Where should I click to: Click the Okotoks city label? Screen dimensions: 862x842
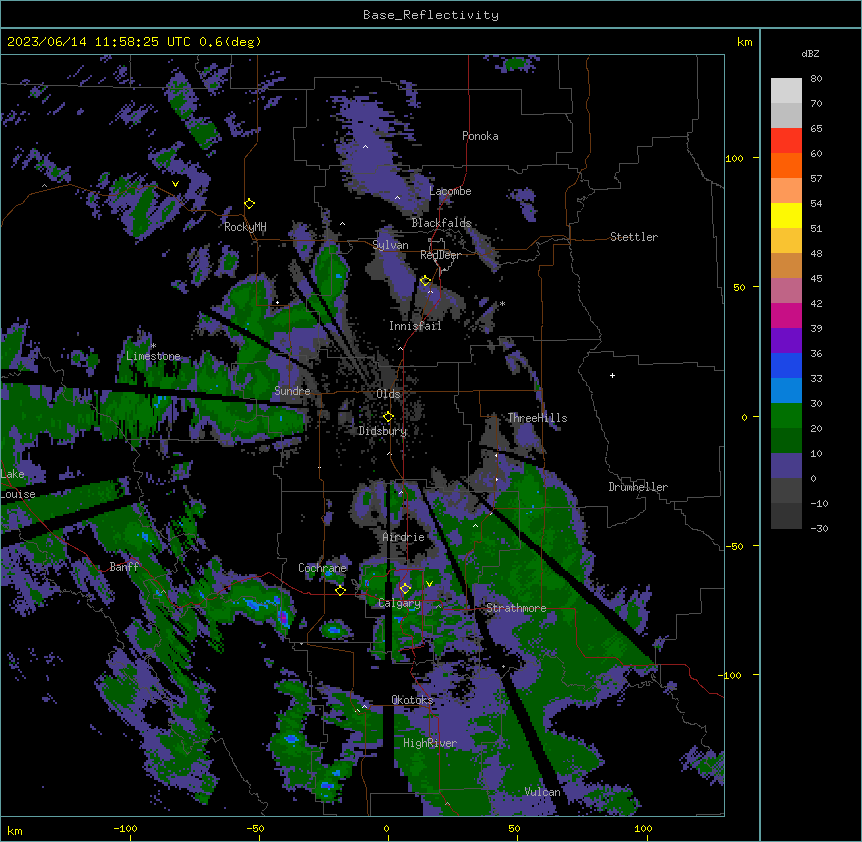412,700
